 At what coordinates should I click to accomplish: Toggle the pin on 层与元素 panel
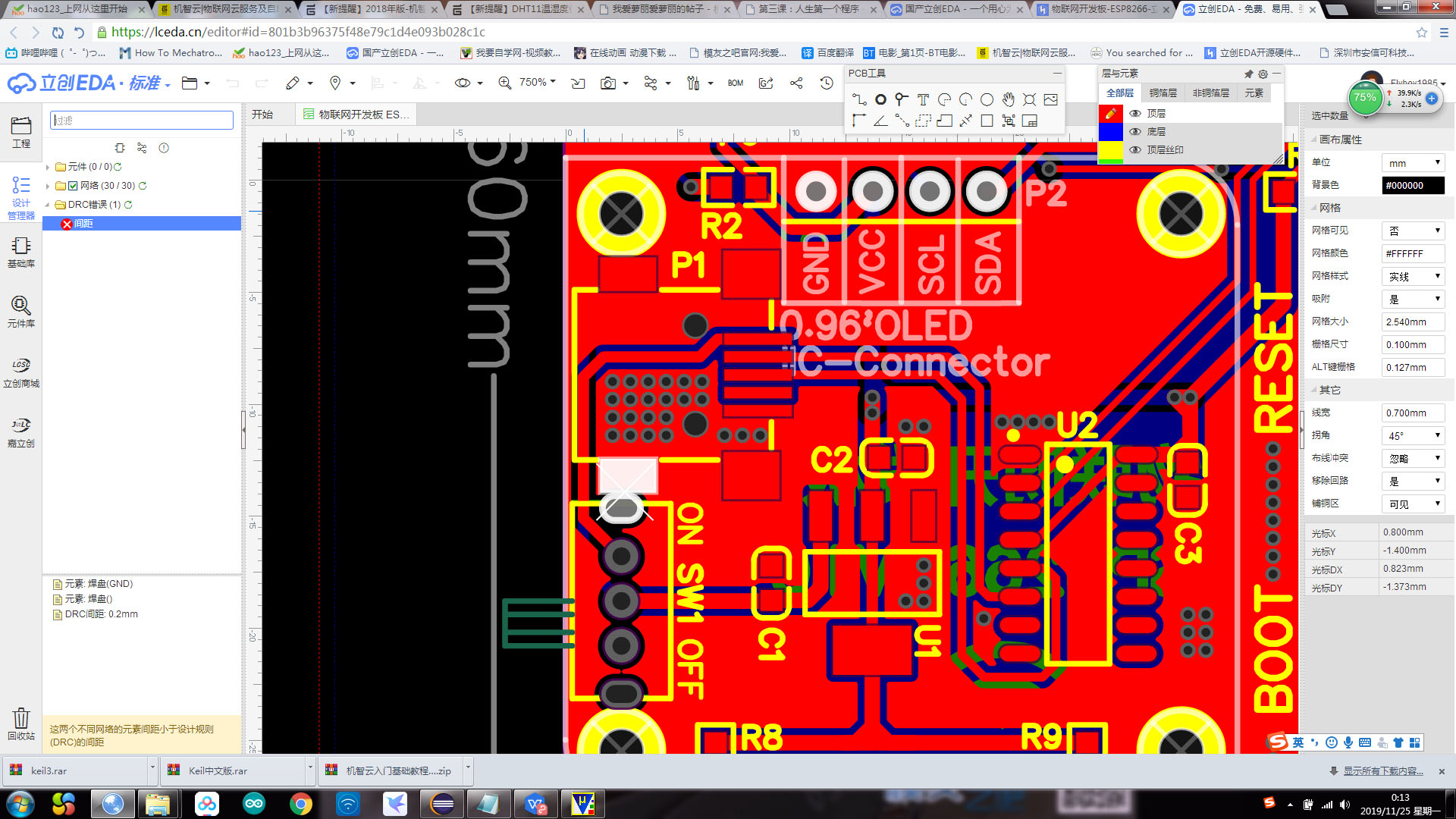pyautogui.click(x=1248, y=74)
